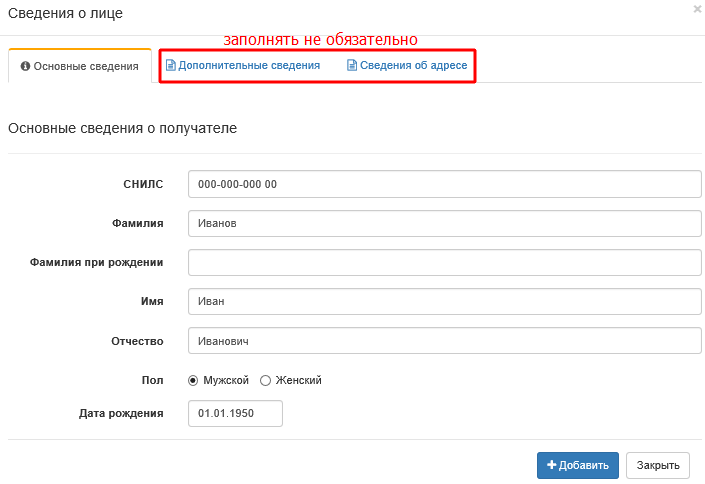Switch to the Основные сведения tab
The width and height of the screenshot is (705, 484).
(80, 67)
